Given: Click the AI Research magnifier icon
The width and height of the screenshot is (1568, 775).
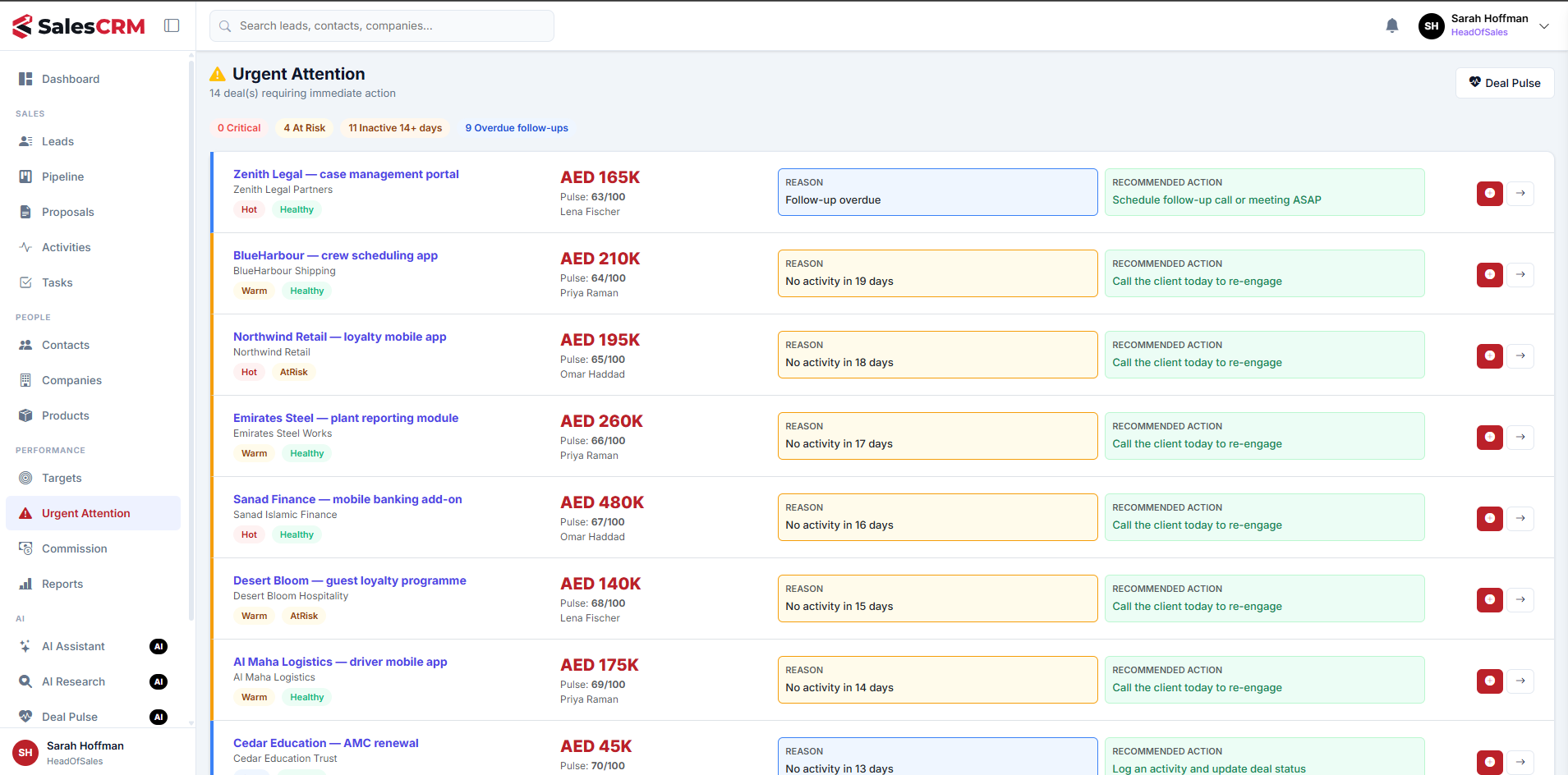Looking at the screenshot, I should pos(25,681).
